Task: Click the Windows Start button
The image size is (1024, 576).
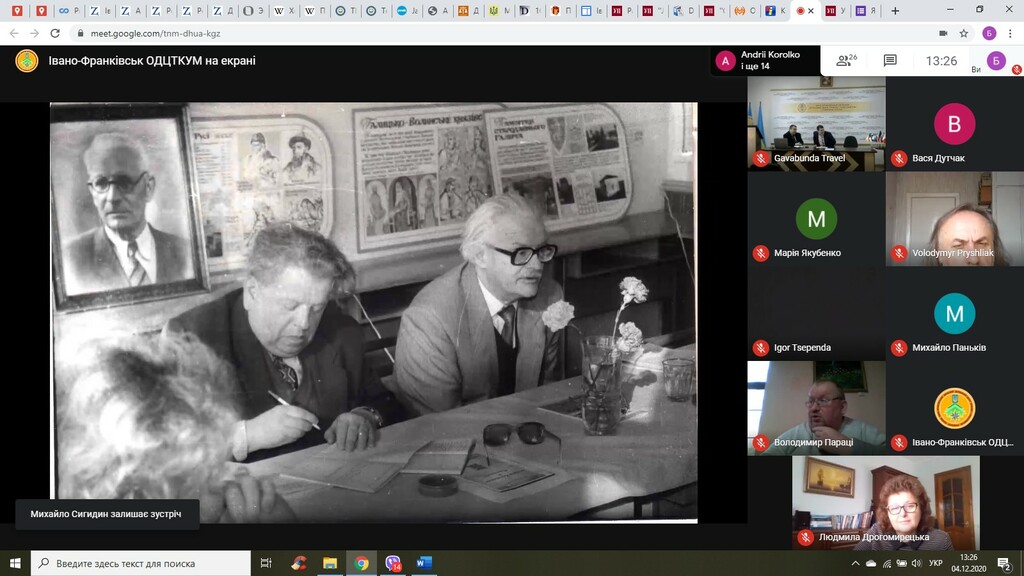Action: tap(15, 563)
